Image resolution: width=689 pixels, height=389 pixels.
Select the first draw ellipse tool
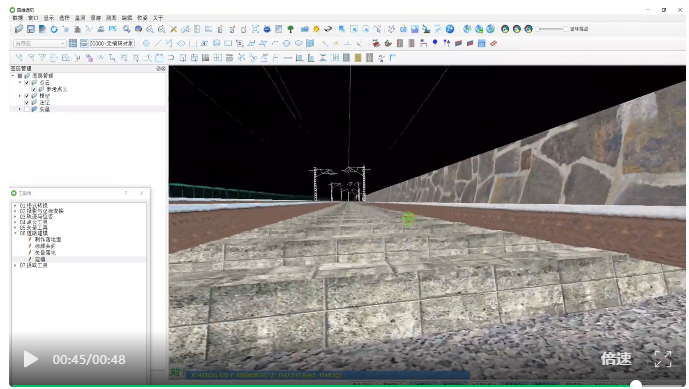[181, 44]
